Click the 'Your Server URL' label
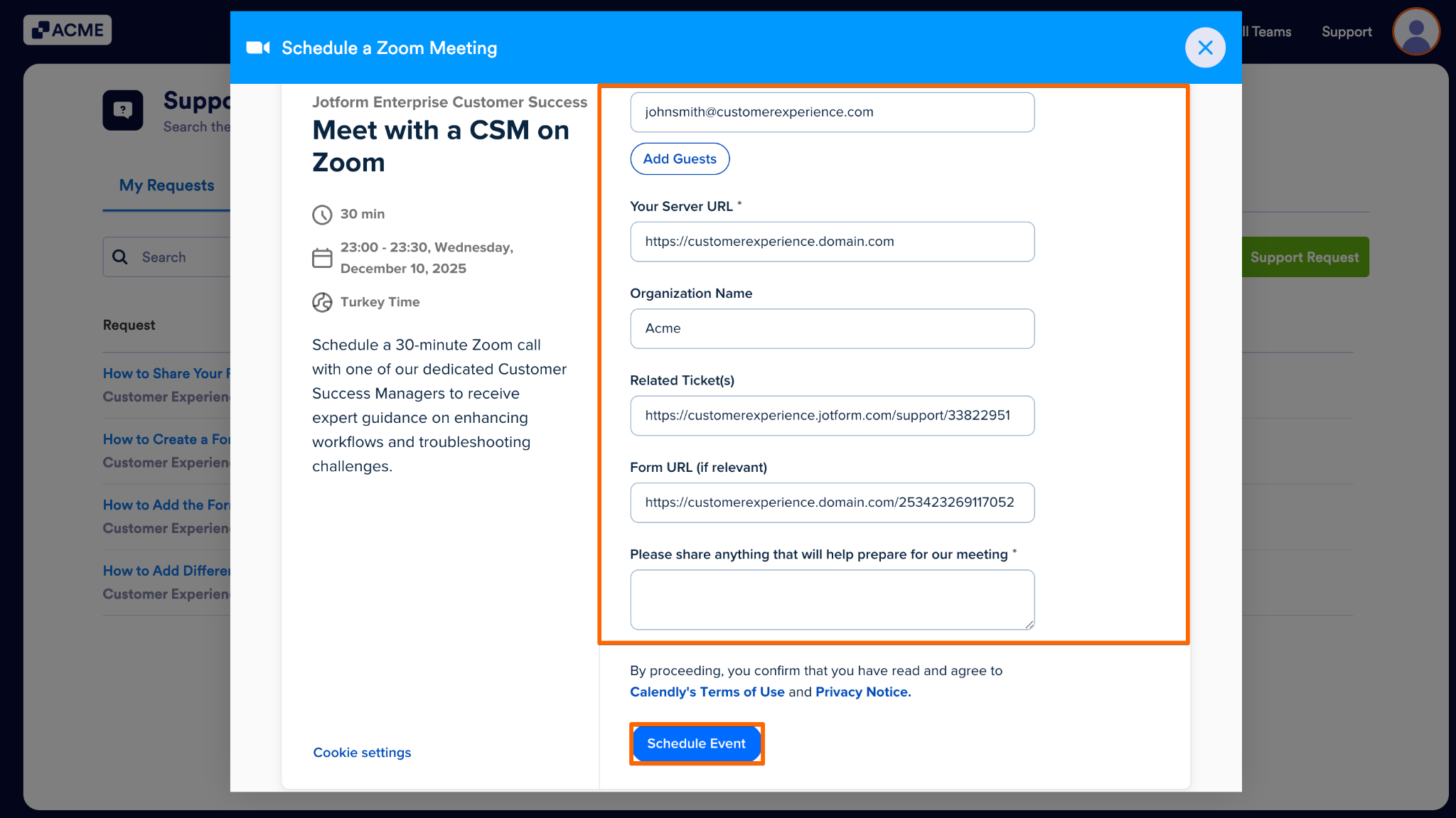 [x=681, y=206]
